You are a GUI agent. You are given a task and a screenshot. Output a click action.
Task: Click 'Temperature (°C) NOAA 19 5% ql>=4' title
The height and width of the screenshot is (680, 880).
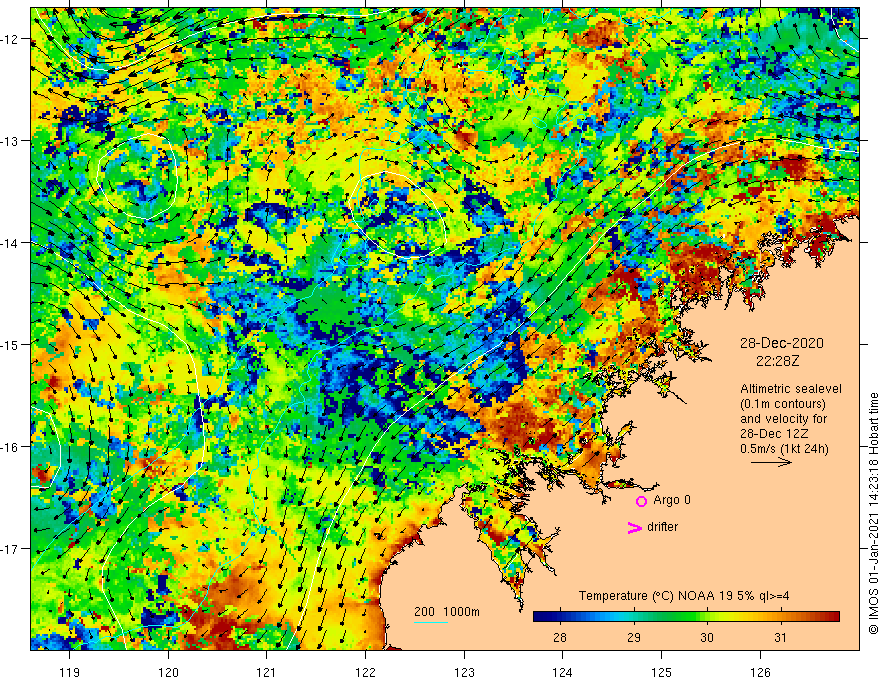point(684,596)
